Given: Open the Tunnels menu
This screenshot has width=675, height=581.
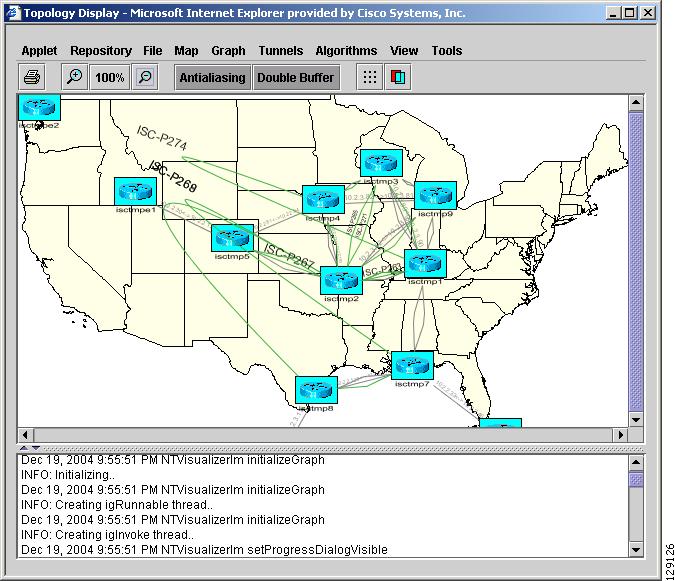Looking at the screenshot, I should (x=281, y=51).
